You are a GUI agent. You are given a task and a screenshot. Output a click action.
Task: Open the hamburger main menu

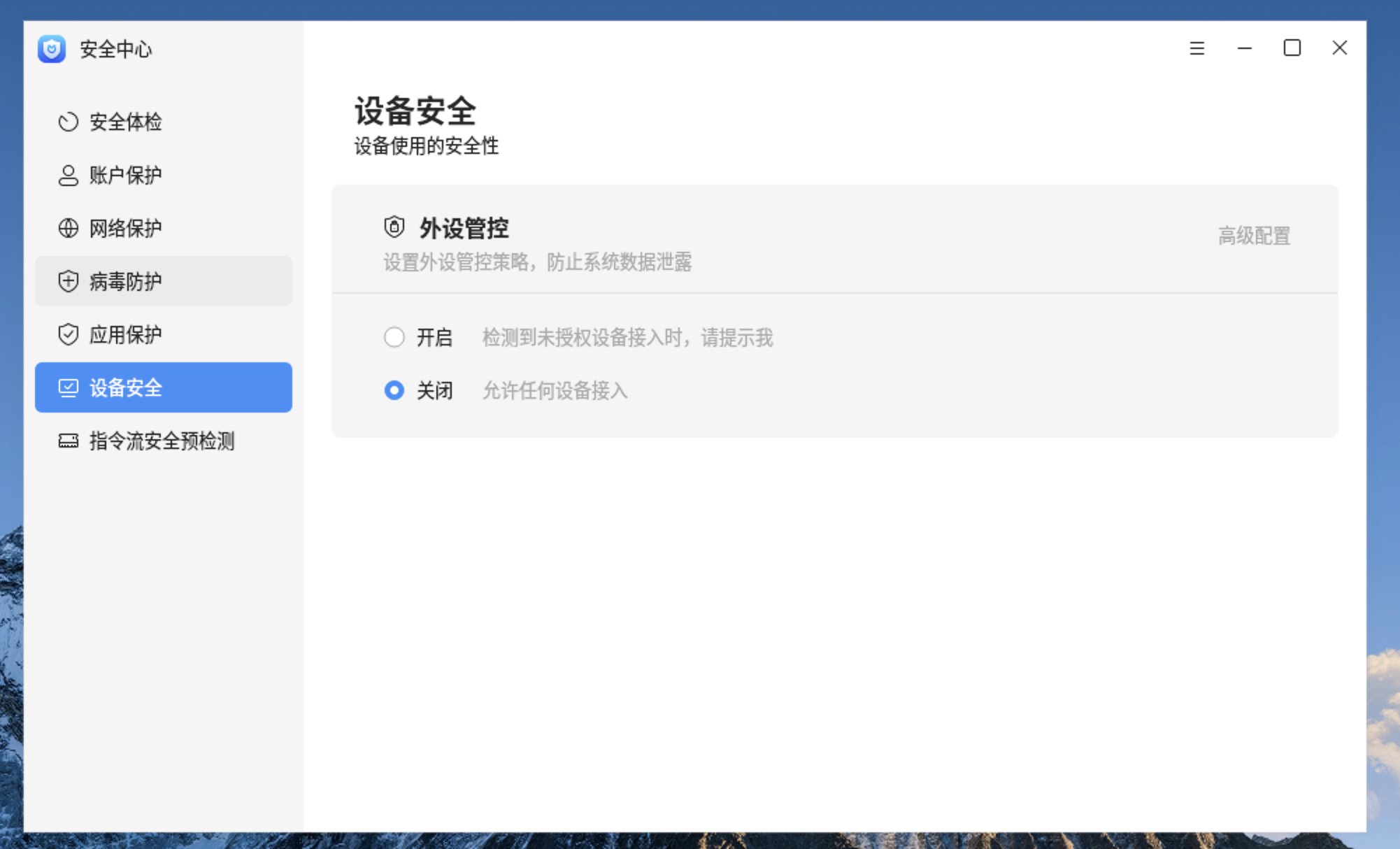[x=1197, y=48]
